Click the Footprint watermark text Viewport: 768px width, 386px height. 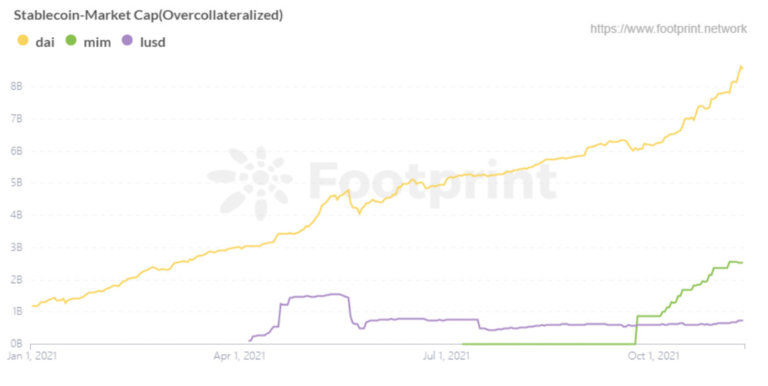pos(432,180)
